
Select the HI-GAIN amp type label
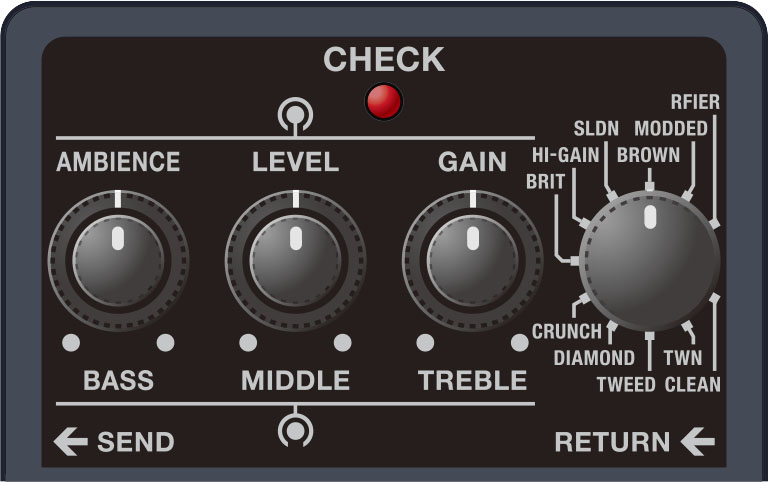pyautogui.click(x=566, y=155)
